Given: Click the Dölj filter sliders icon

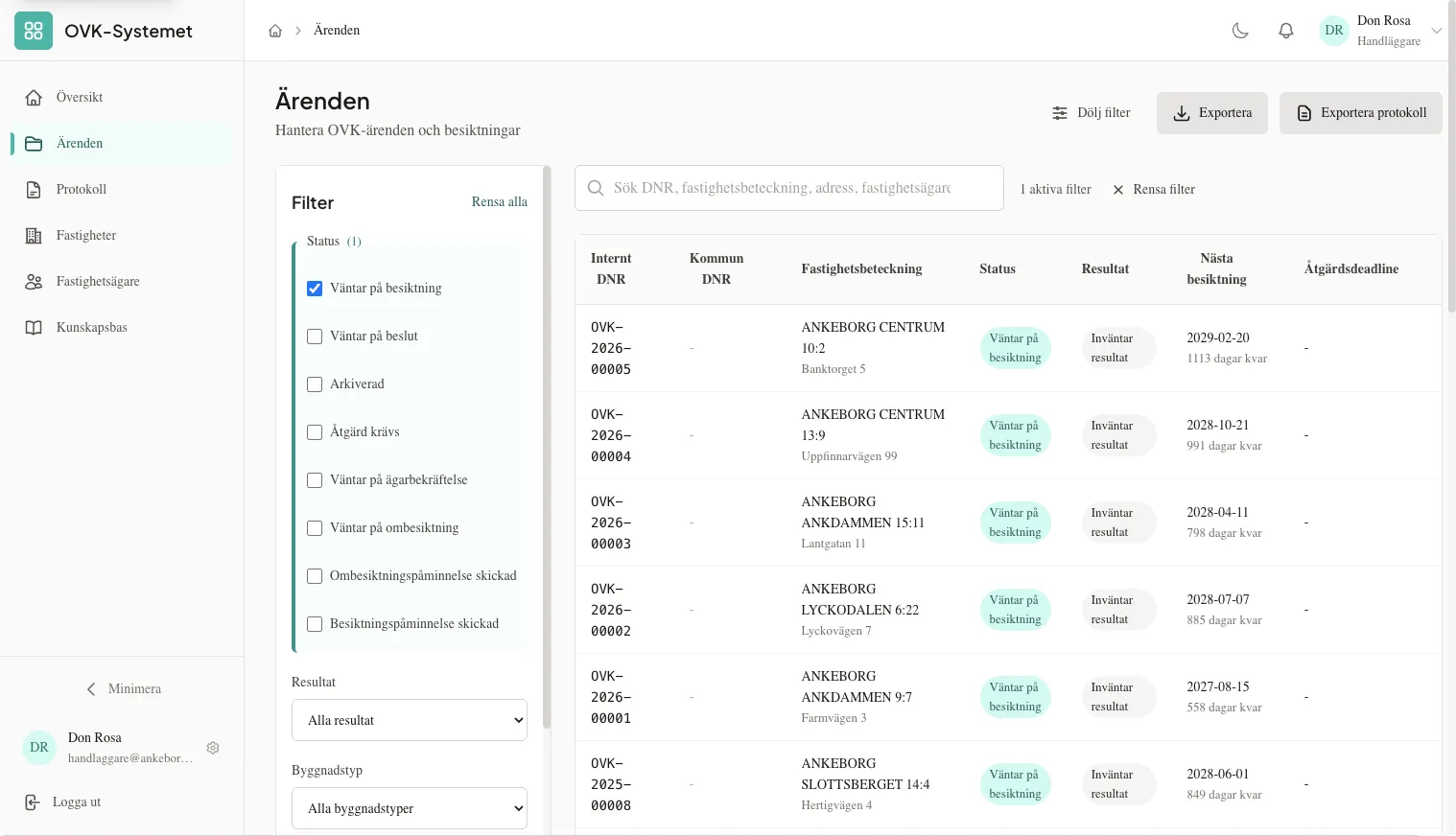Looking at the screenshot, I should click(1060, 113).
